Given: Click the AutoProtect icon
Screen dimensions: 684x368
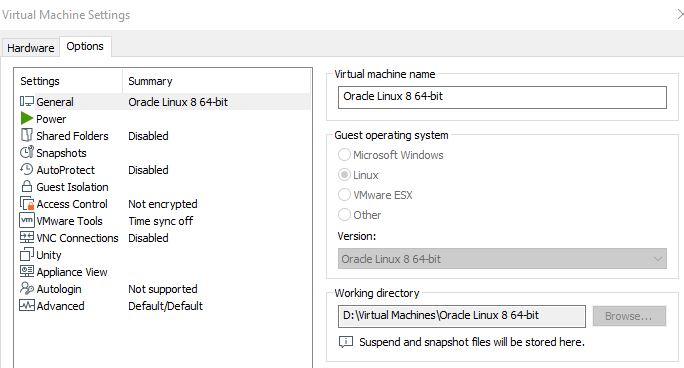Looking at the screenshot, I should [x=27, y=169].
